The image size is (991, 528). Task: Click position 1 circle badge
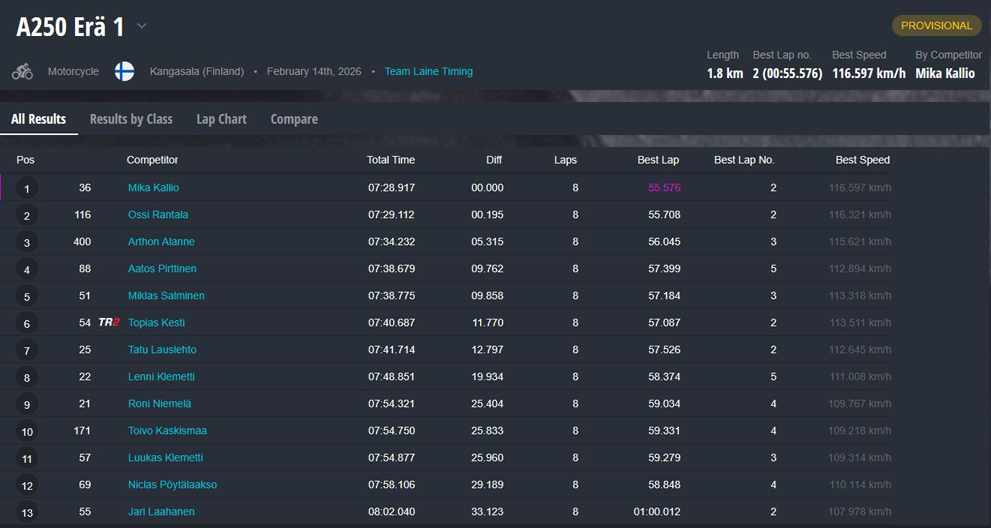(x=27, y=188)
